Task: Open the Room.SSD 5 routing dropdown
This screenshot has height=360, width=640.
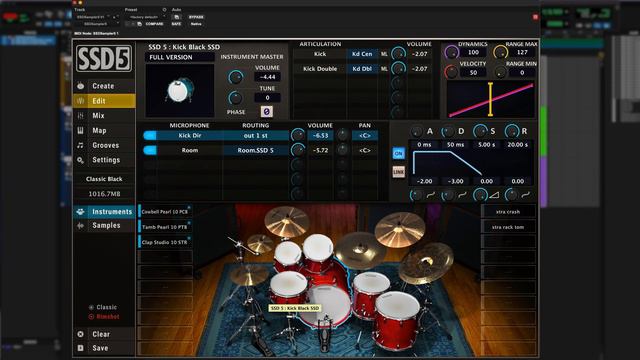Action: [256, 150]
